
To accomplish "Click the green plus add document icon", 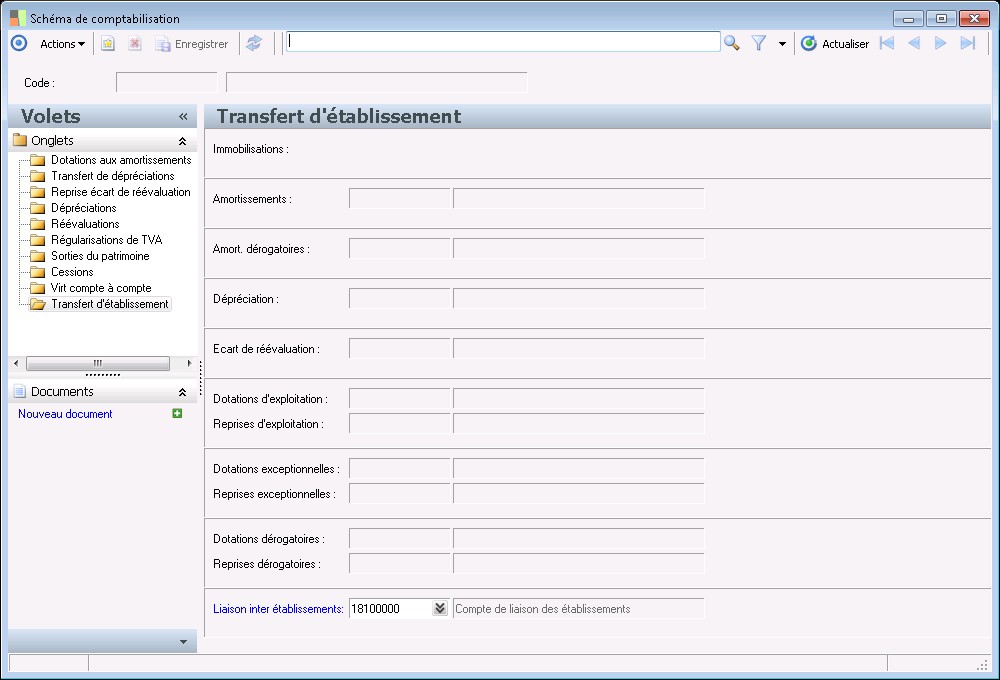I will (x=177, y=413).
